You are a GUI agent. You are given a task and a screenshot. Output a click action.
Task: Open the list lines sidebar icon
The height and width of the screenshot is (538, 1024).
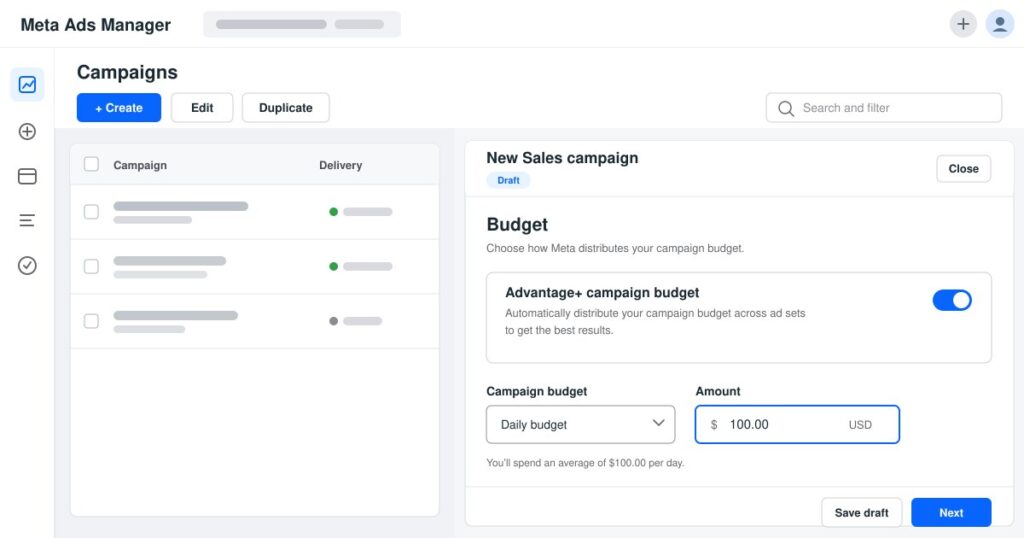[x=27, y=221]
